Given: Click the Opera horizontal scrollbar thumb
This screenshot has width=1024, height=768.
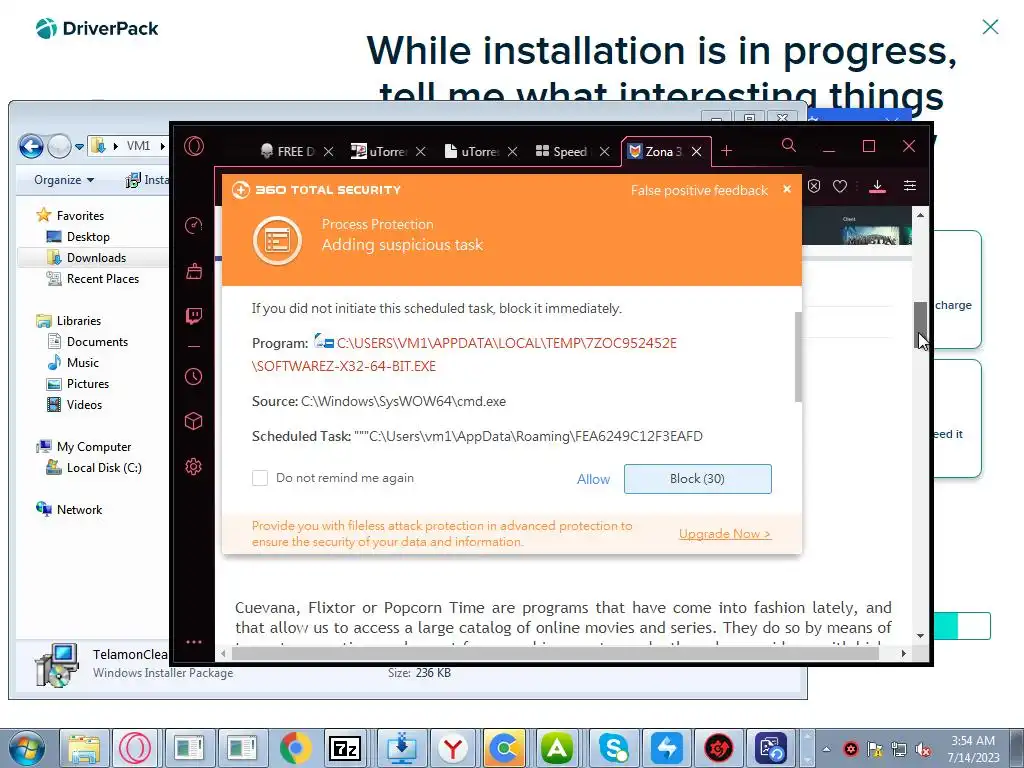Looking at the screenshot, I should coord(555,653).
